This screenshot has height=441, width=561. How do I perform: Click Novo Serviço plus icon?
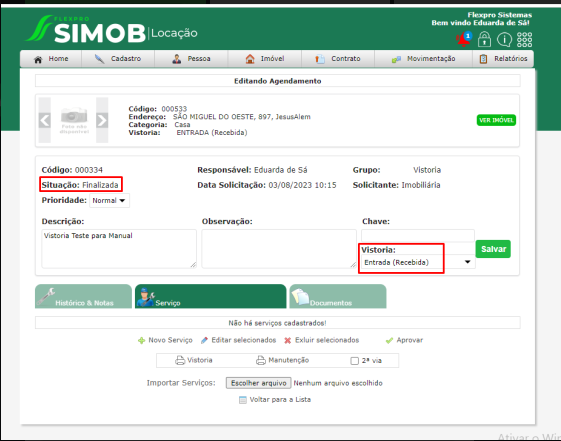(141, 340)
